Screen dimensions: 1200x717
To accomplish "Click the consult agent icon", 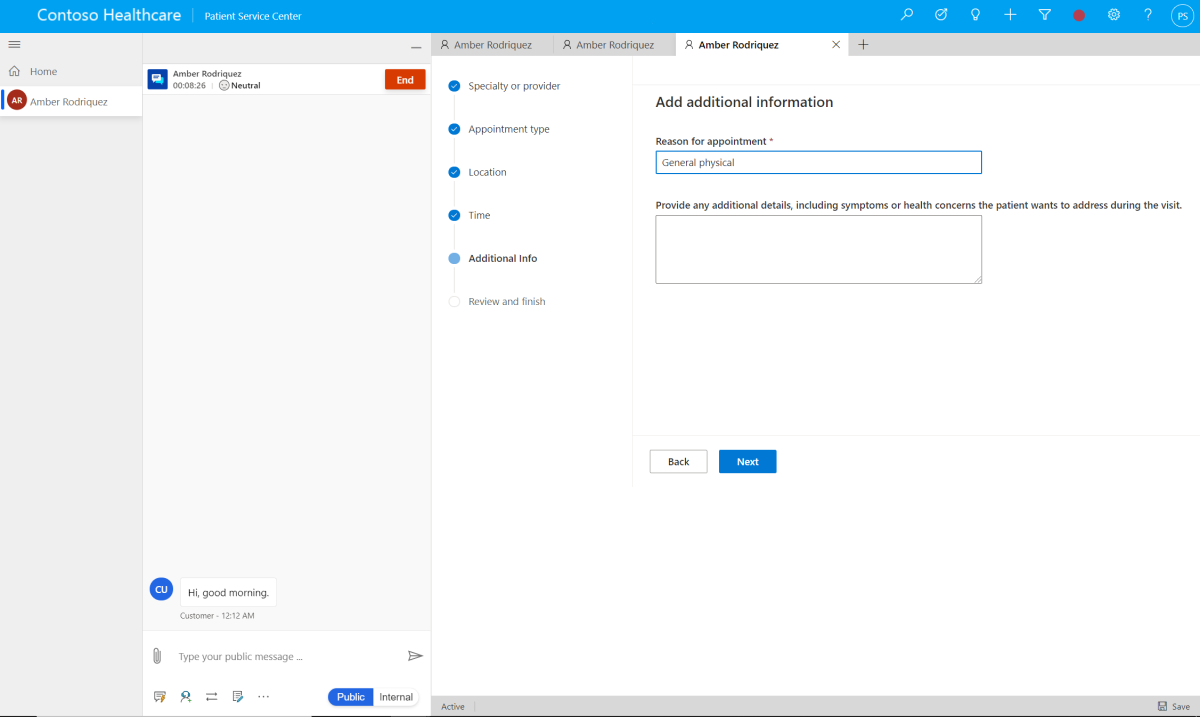I will tap(186, 696).
